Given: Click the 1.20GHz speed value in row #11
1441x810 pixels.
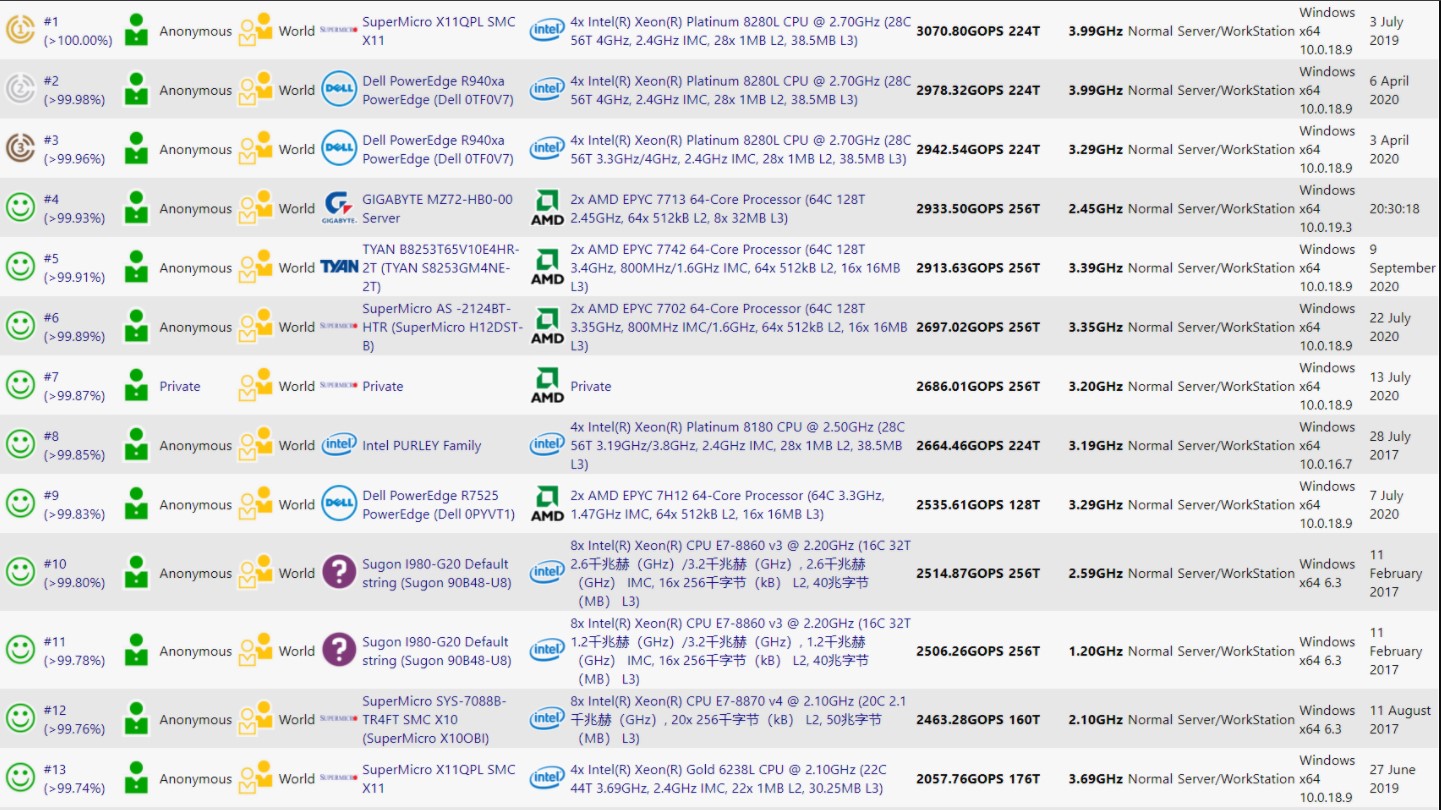Looking at the screenshot, I should click(1095, 651).
